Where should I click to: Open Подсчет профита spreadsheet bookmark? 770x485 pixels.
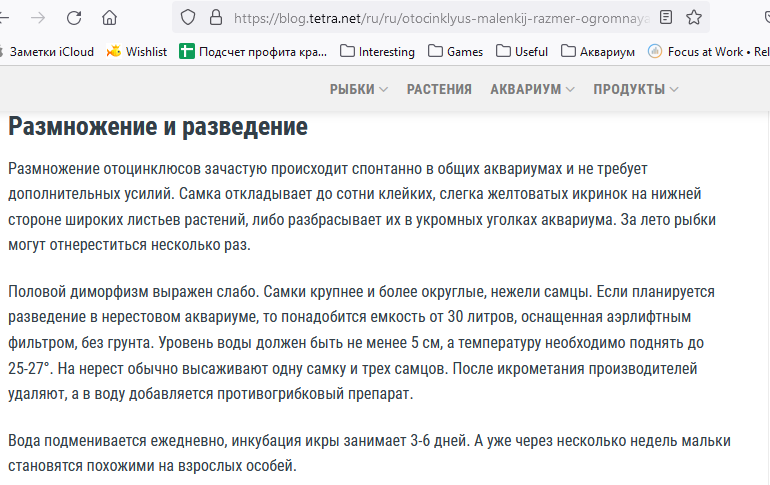tap(253, 52)
